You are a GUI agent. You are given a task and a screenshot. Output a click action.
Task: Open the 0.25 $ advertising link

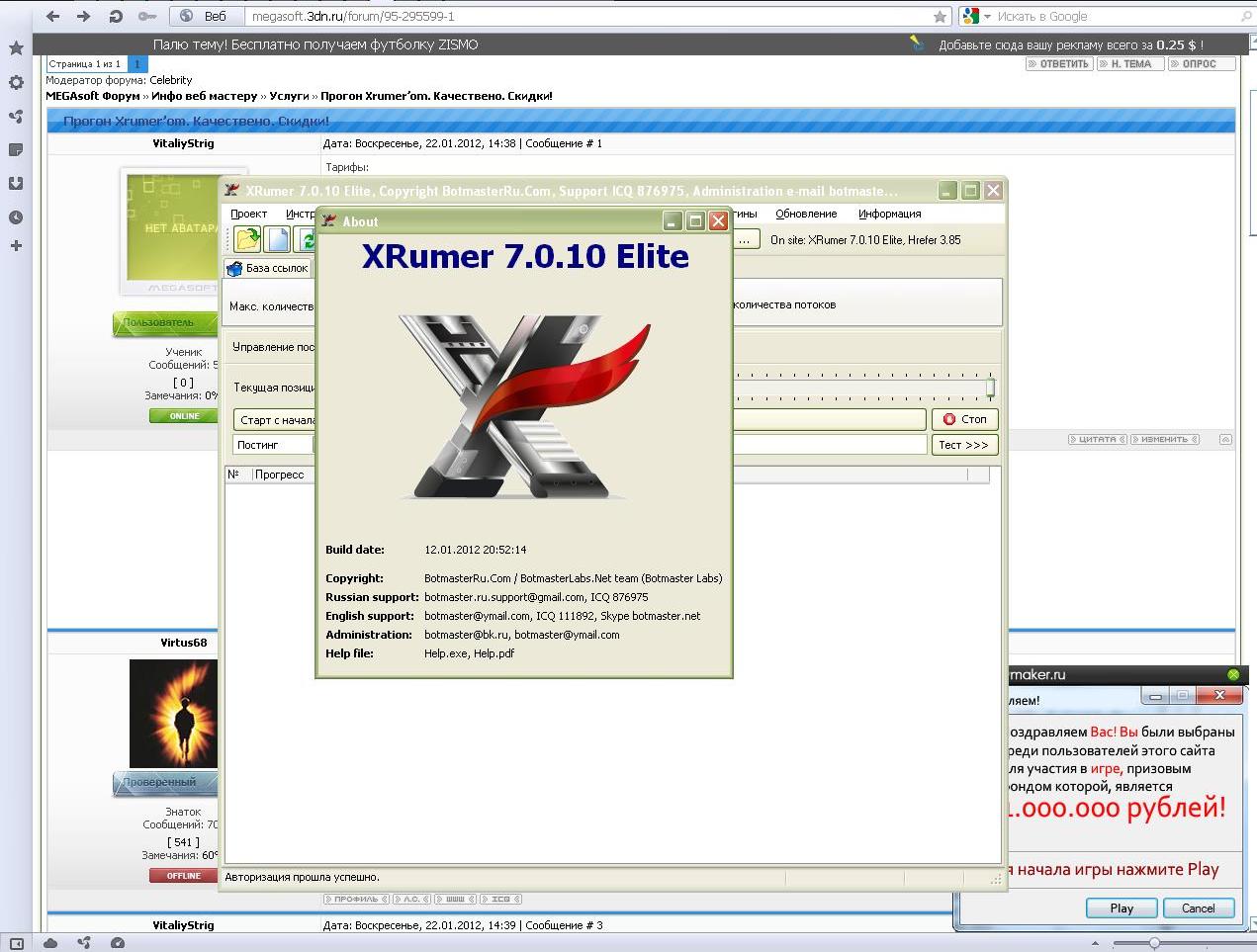(x=1071, y=44)
